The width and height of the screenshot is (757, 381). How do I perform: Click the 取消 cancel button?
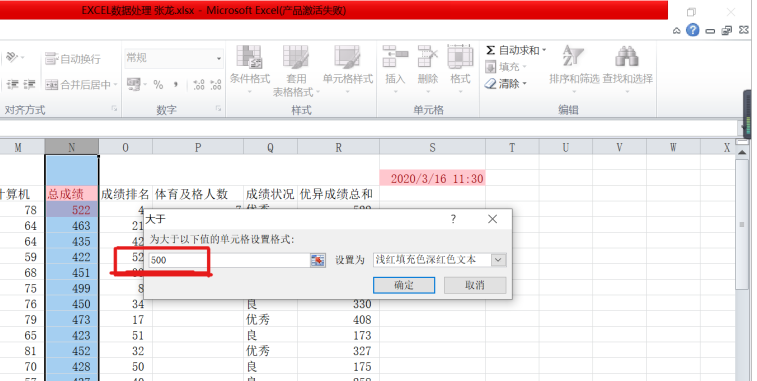(x=475, y=285)
